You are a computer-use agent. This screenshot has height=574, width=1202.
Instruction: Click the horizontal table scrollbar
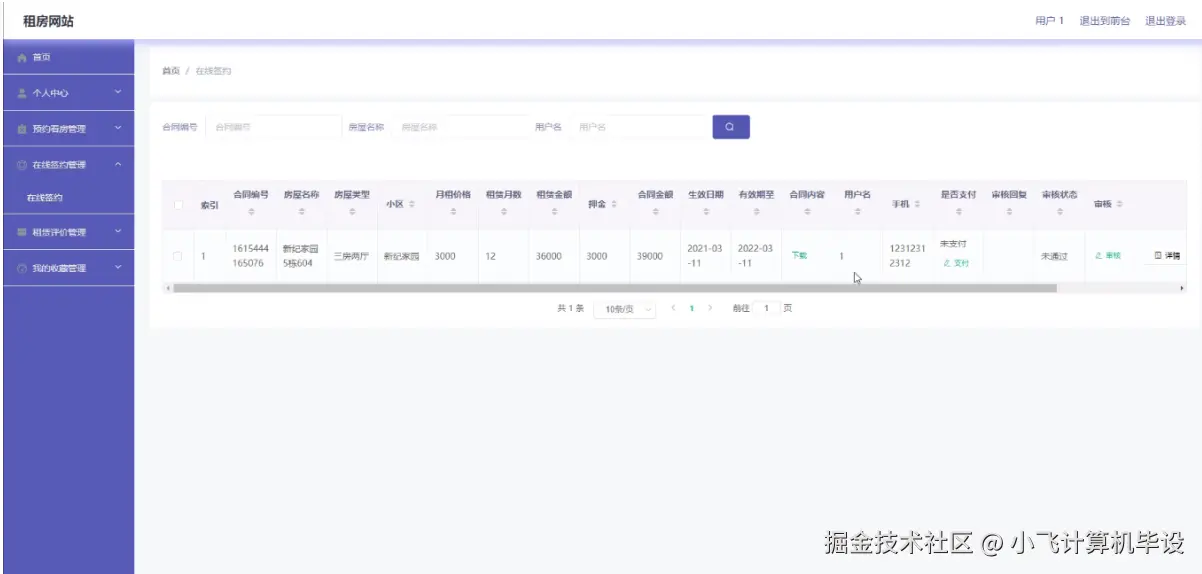click(x=615, y=288)
